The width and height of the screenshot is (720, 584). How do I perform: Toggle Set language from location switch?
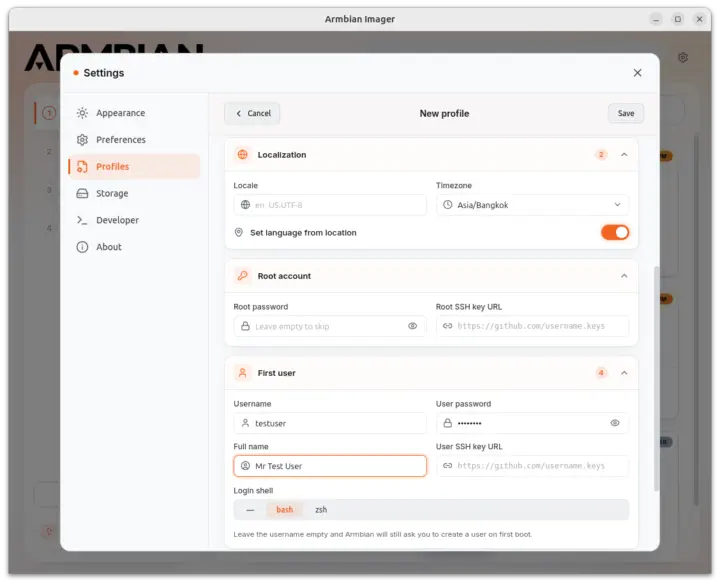coord(615,232)
